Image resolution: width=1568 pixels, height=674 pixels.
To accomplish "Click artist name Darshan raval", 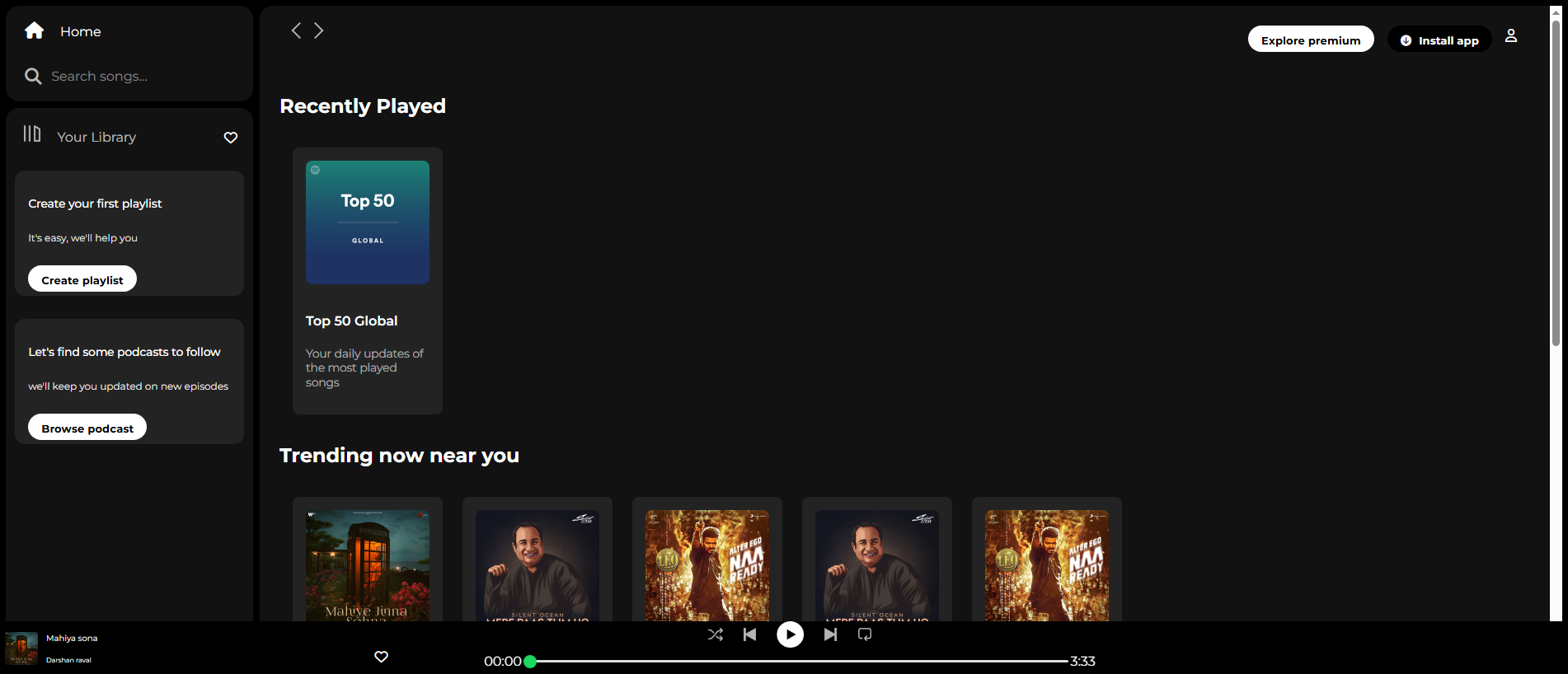I will pyautogui.click(x=68, y=660).
